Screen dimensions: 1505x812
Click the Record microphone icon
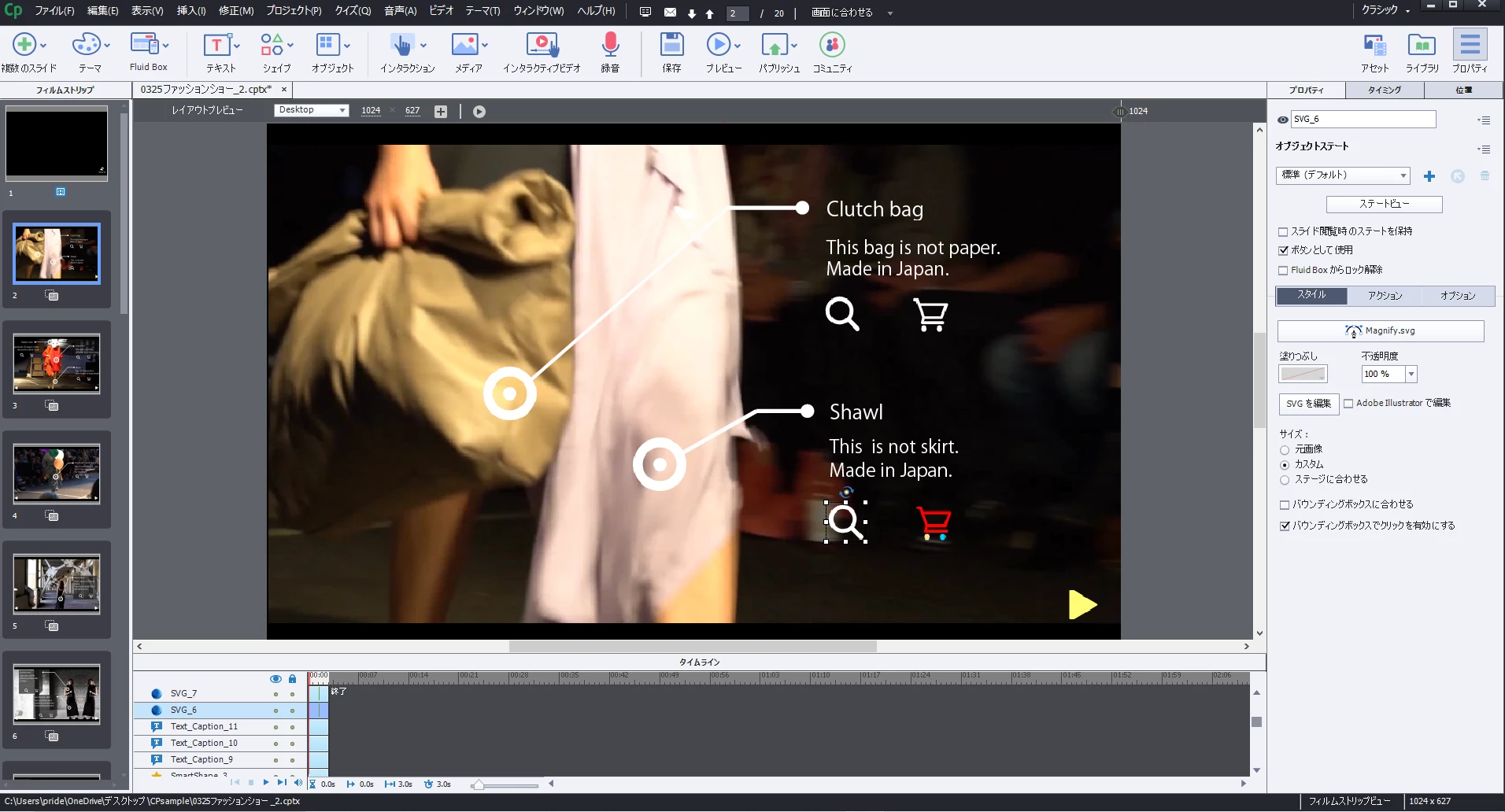pos(610,45)
